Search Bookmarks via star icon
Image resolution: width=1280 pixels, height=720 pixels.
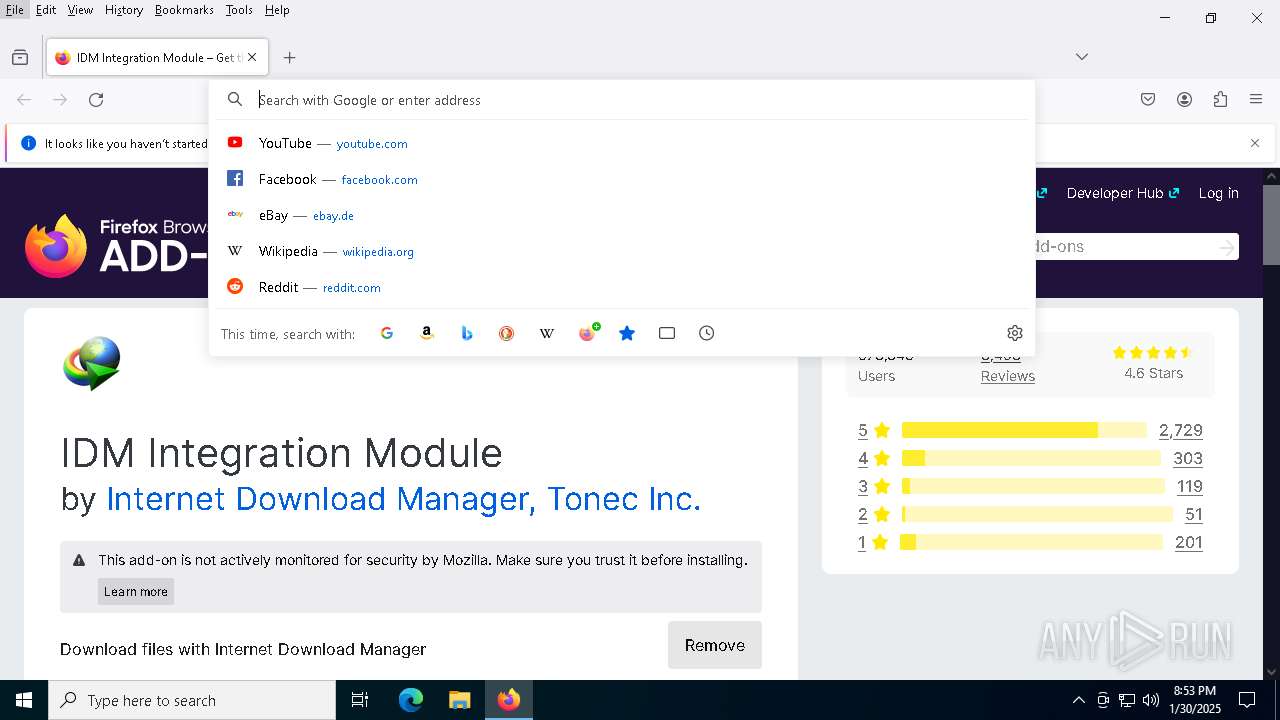(627, 333)
